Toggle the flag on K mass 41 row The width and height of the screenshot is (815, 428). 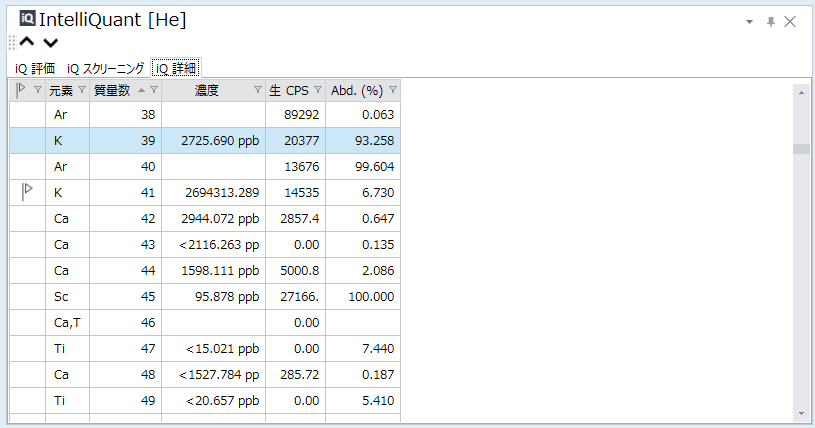pos(28,192)
